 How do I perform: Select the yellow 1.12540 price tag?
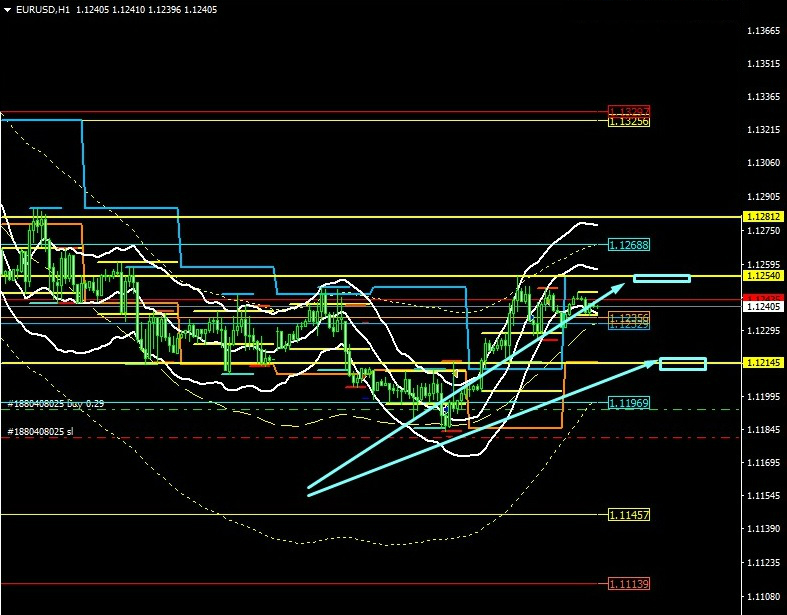[x=762, y=275]
